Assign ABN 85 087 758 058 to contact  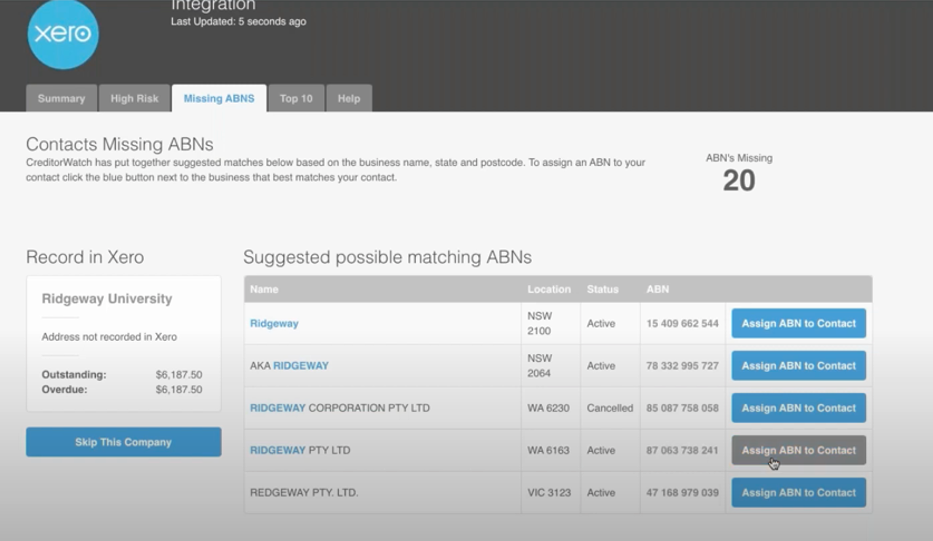(x=799, y=408)
